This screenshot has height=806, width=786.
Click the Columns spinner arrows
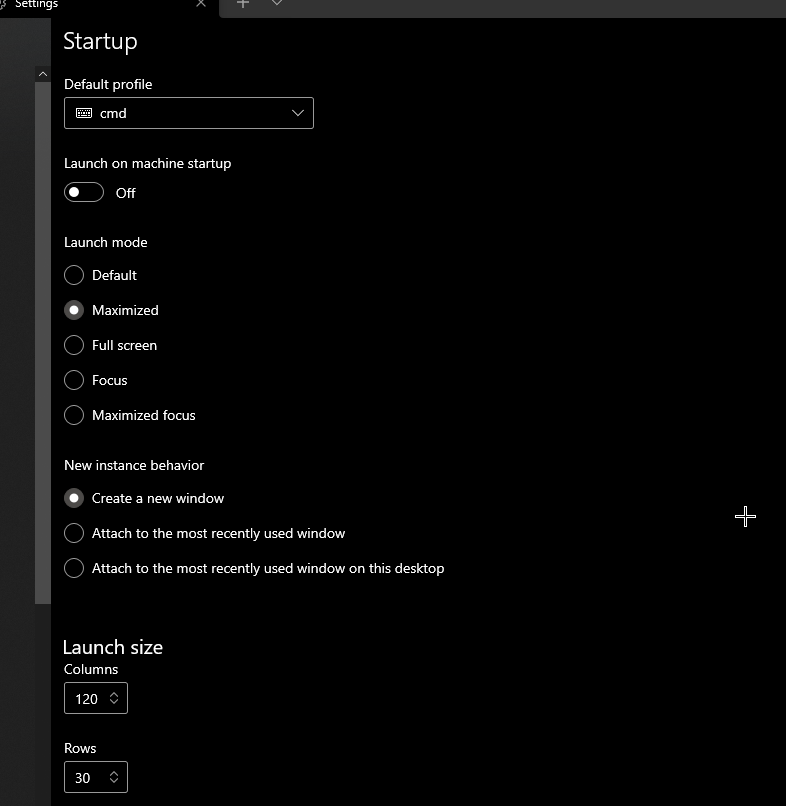point(114,698)
